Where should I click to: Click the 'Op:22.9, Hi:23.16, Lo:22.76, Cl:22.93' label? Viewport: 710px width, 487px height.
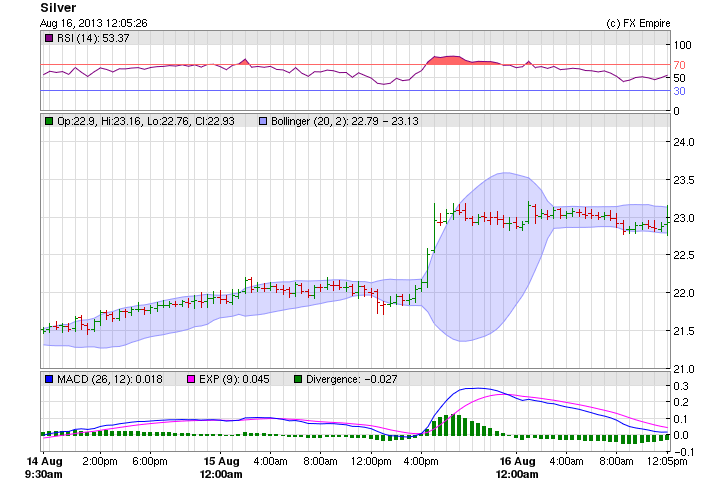145,121
